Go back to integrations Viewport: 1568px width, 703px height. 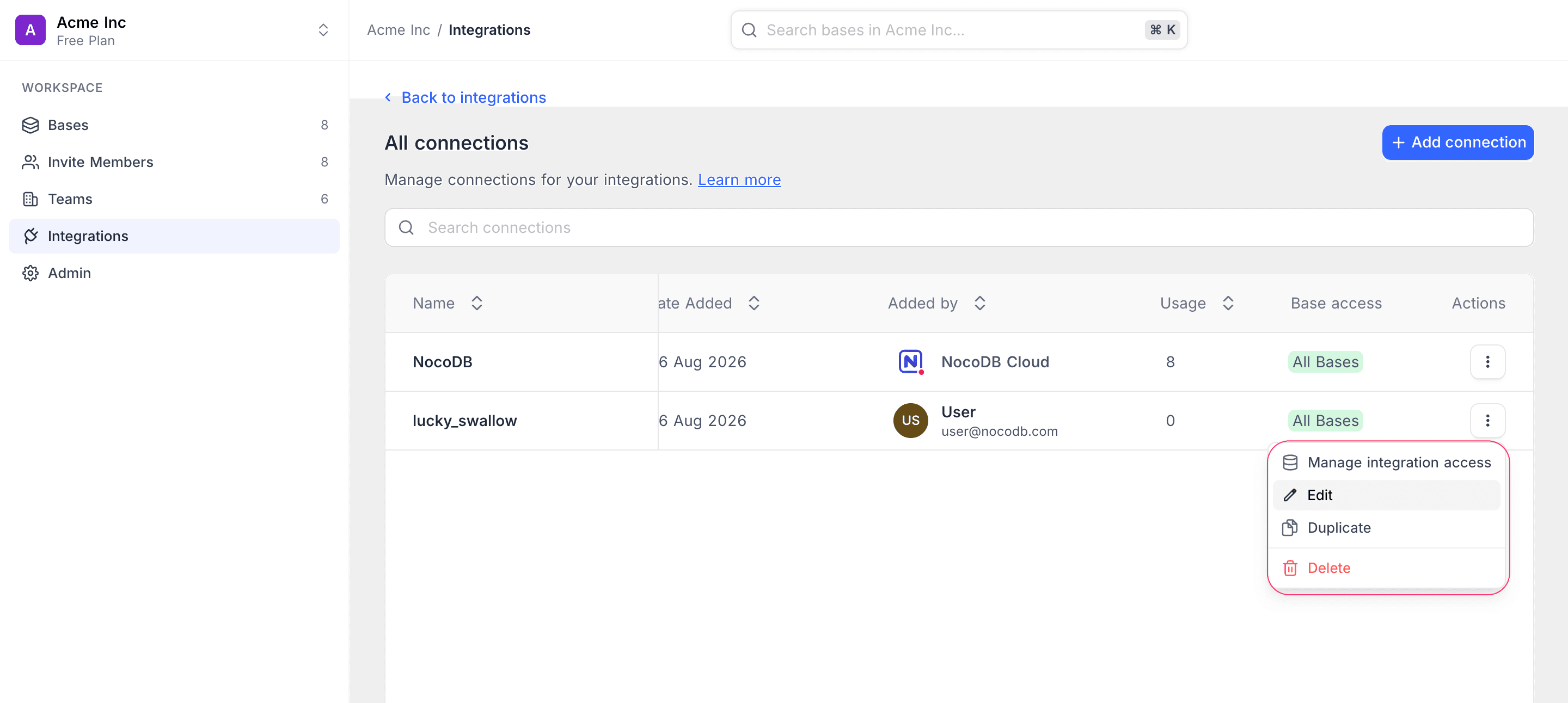coord(465,97)
